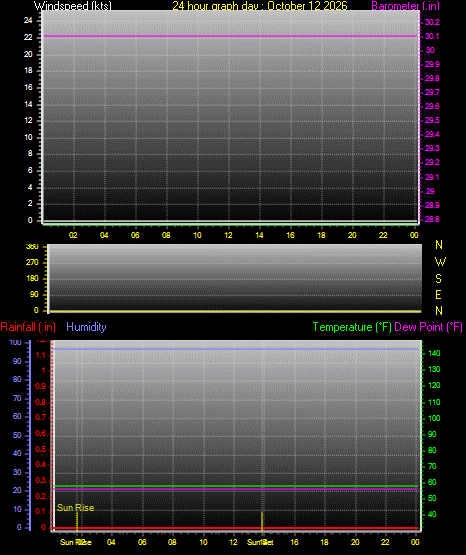Click the "Barometer (.in)" axis title
The width and height of the screenshot is (466, 555).
click(404, 6)
